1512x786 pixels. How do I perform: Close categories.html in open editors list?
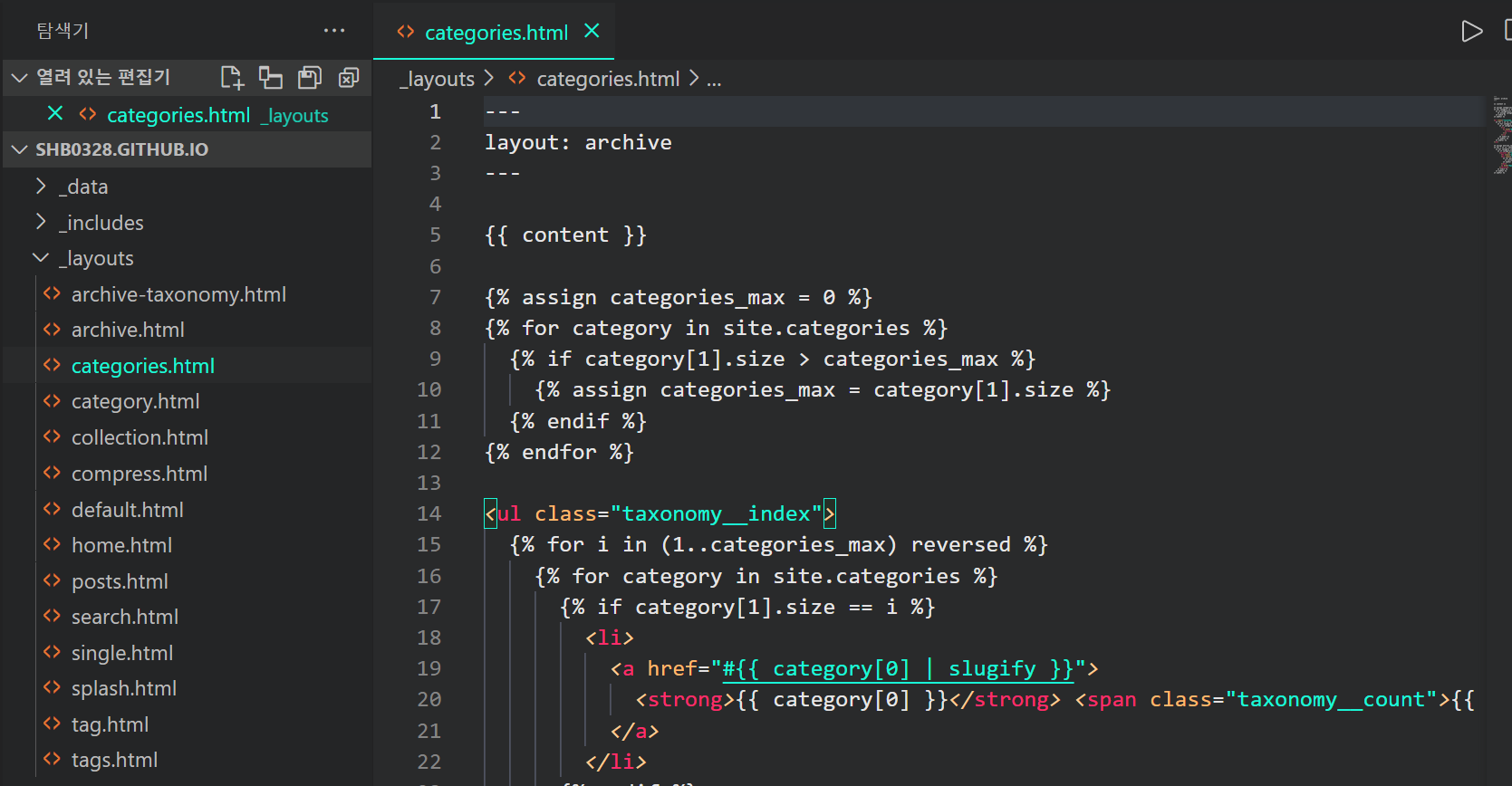point(55,114)
